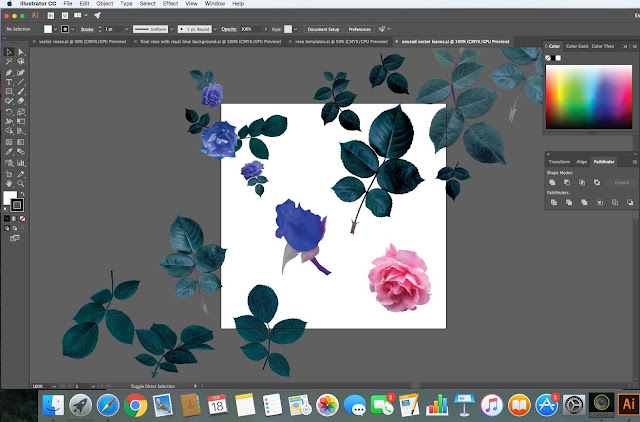Screen dimensions: 640x422
Task: Open the Effect menu
Action: [x=170, y=4]
